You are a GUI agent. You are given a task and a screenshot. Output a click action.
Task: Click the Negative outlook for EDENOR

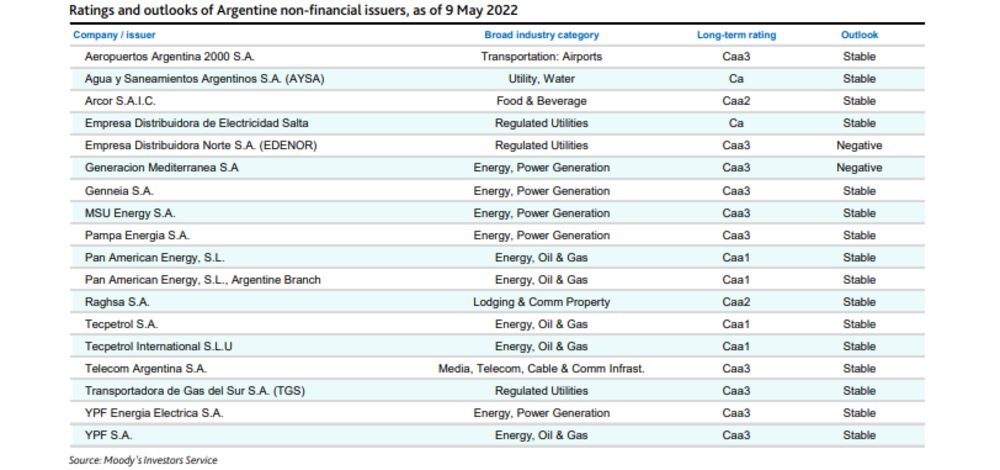(859, 146)
